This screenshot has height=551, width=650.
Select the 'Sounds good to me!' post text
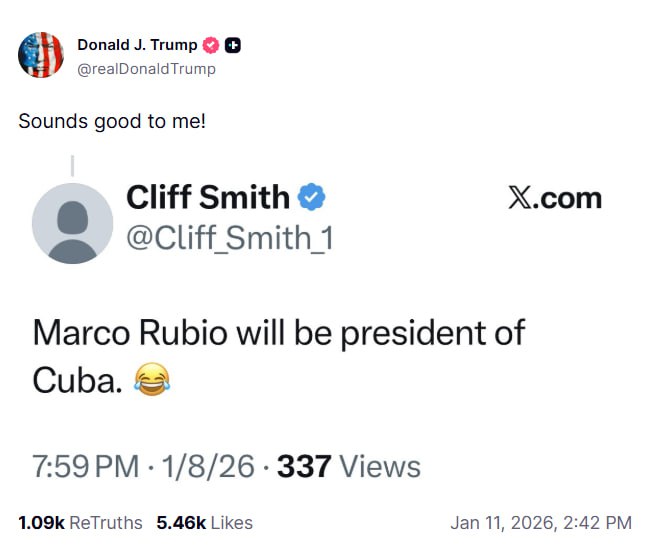point(112,121)
